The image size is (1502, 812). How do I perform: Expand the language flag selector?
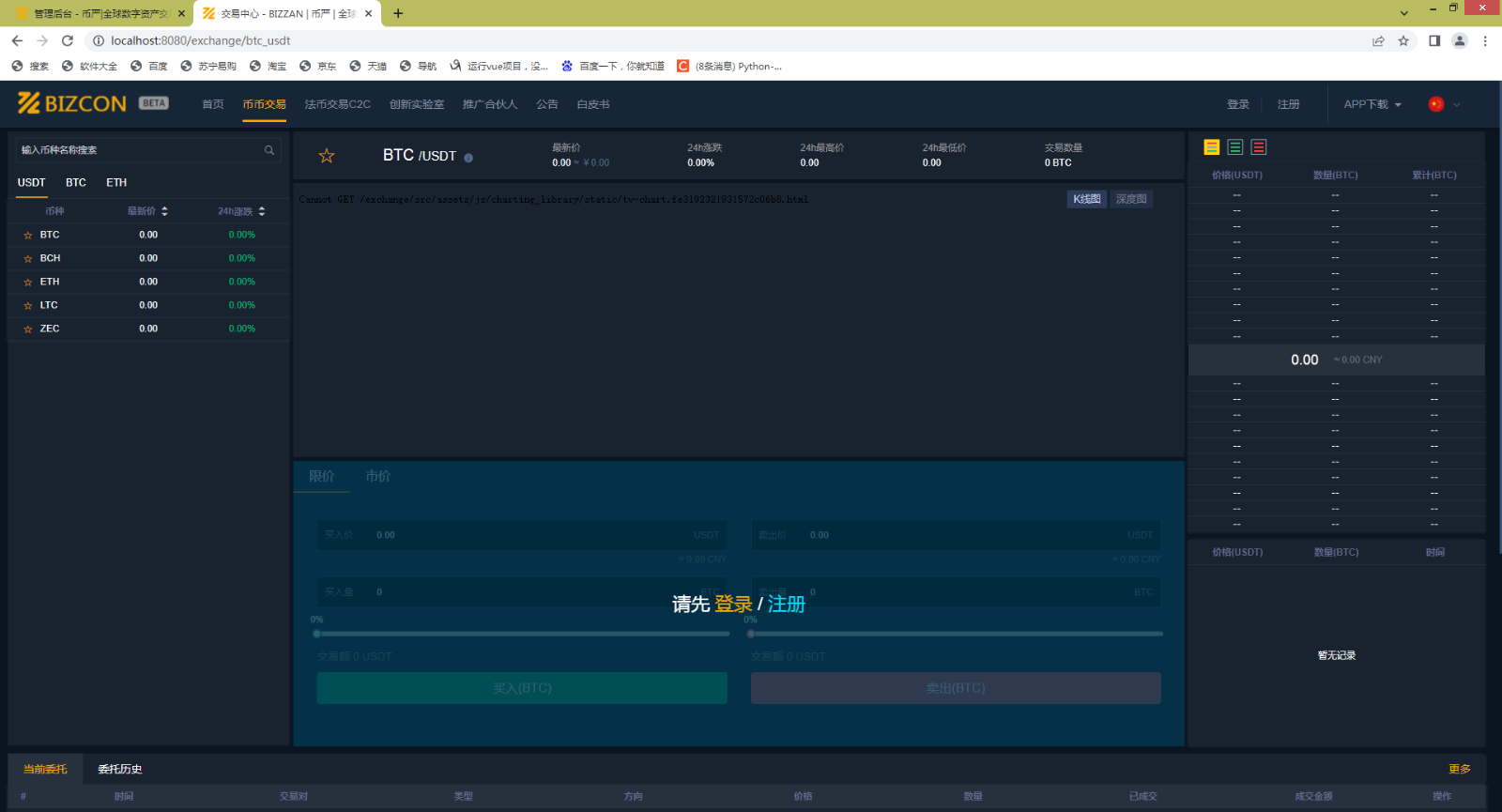[1444, 104]
